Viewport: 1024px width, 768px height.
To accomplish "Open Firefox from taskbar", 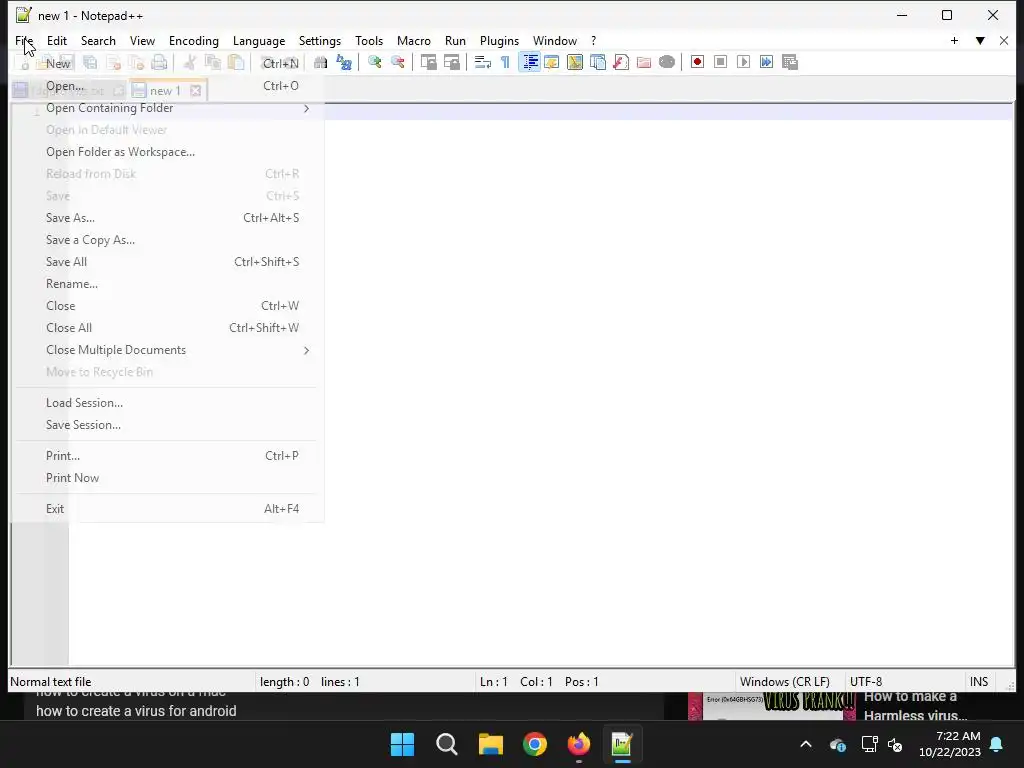I will pyautogui.click(x=579, y=744).
